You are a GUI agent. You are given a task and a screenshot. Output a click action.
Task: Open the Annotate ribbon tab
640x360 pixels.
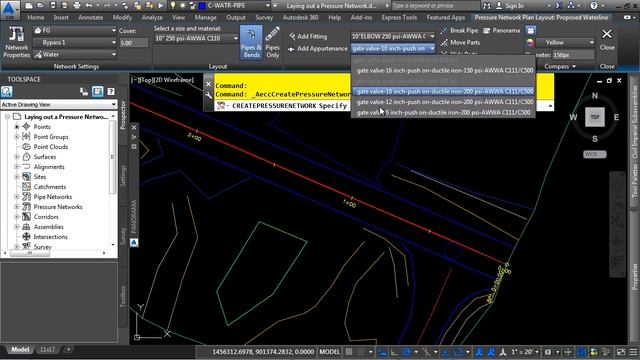[91, 18]
